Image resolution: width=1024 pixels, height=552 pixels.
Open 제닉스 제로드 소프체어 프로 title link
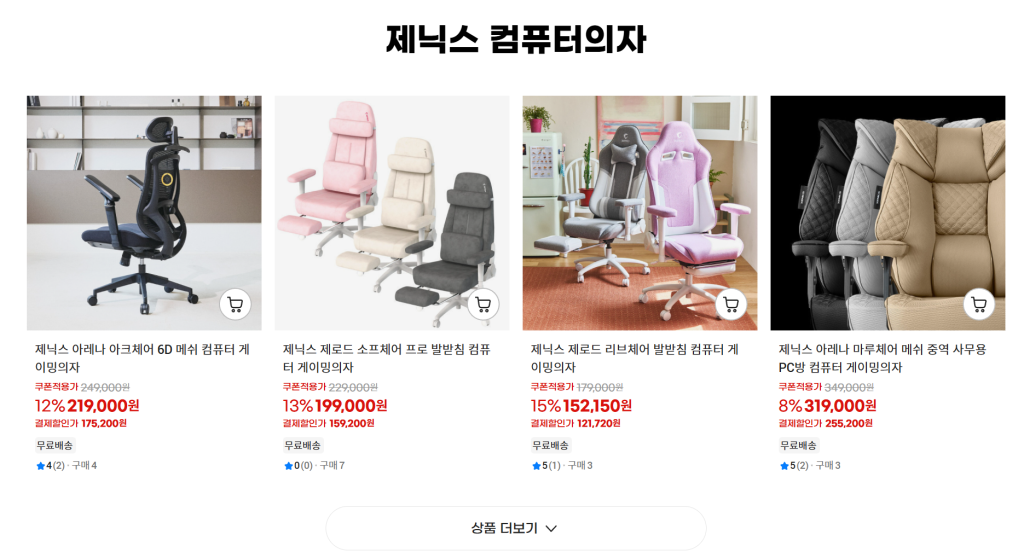coord(387,358)
